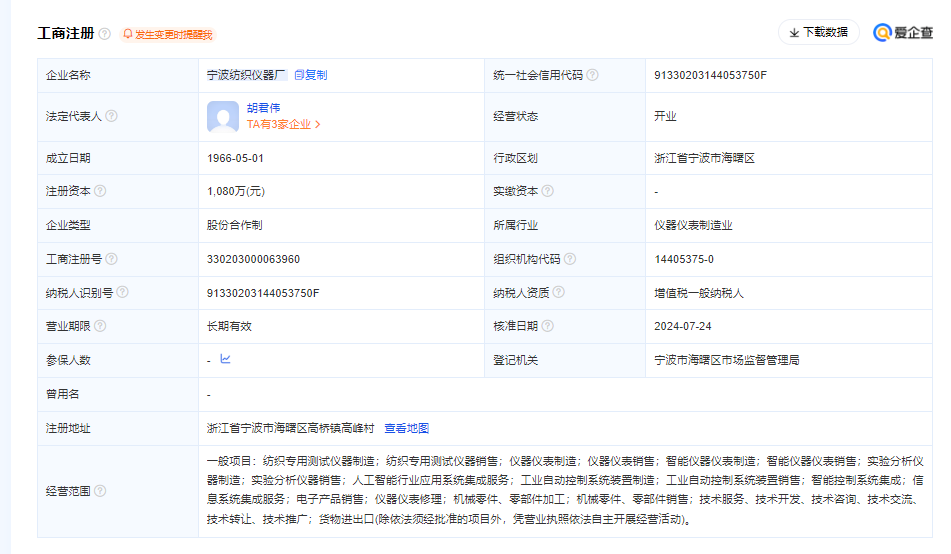Open 参保人数 trend chart icon
Image resolution: width=951 pixels, height=554 pixels.
225,359
